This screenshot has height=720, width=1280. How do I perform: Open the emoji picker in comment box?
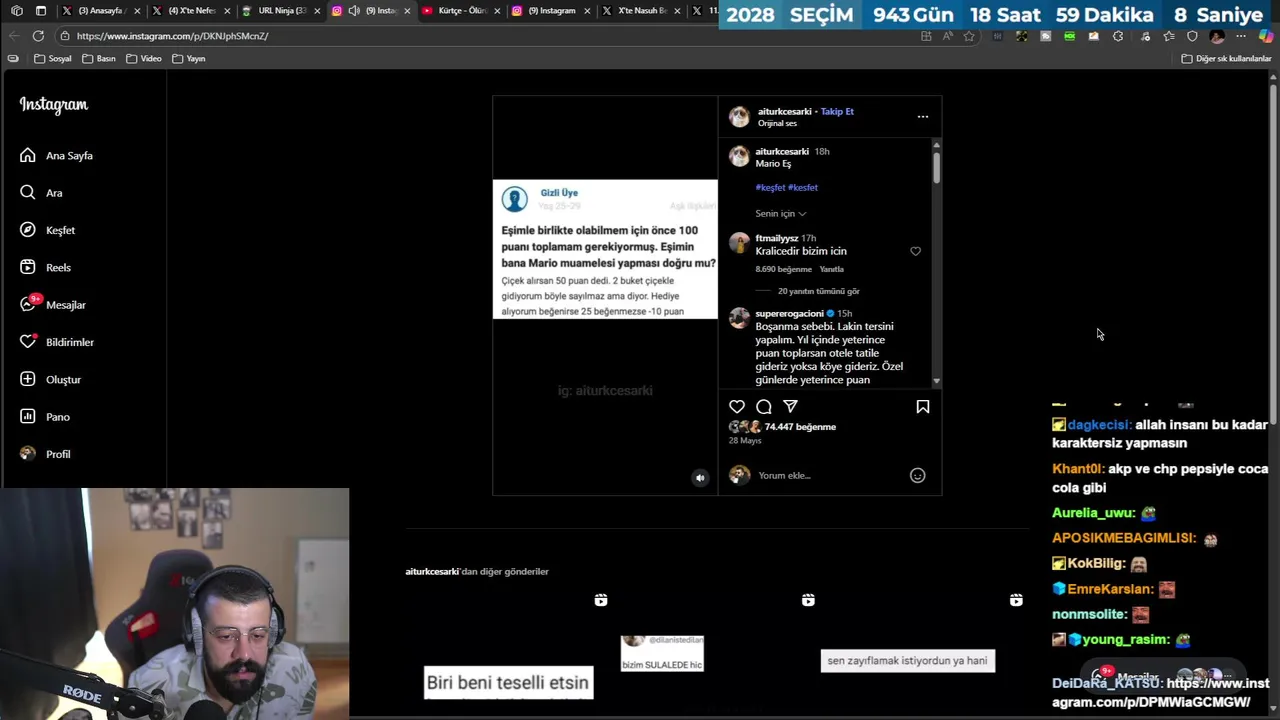[x=917, y=475]
